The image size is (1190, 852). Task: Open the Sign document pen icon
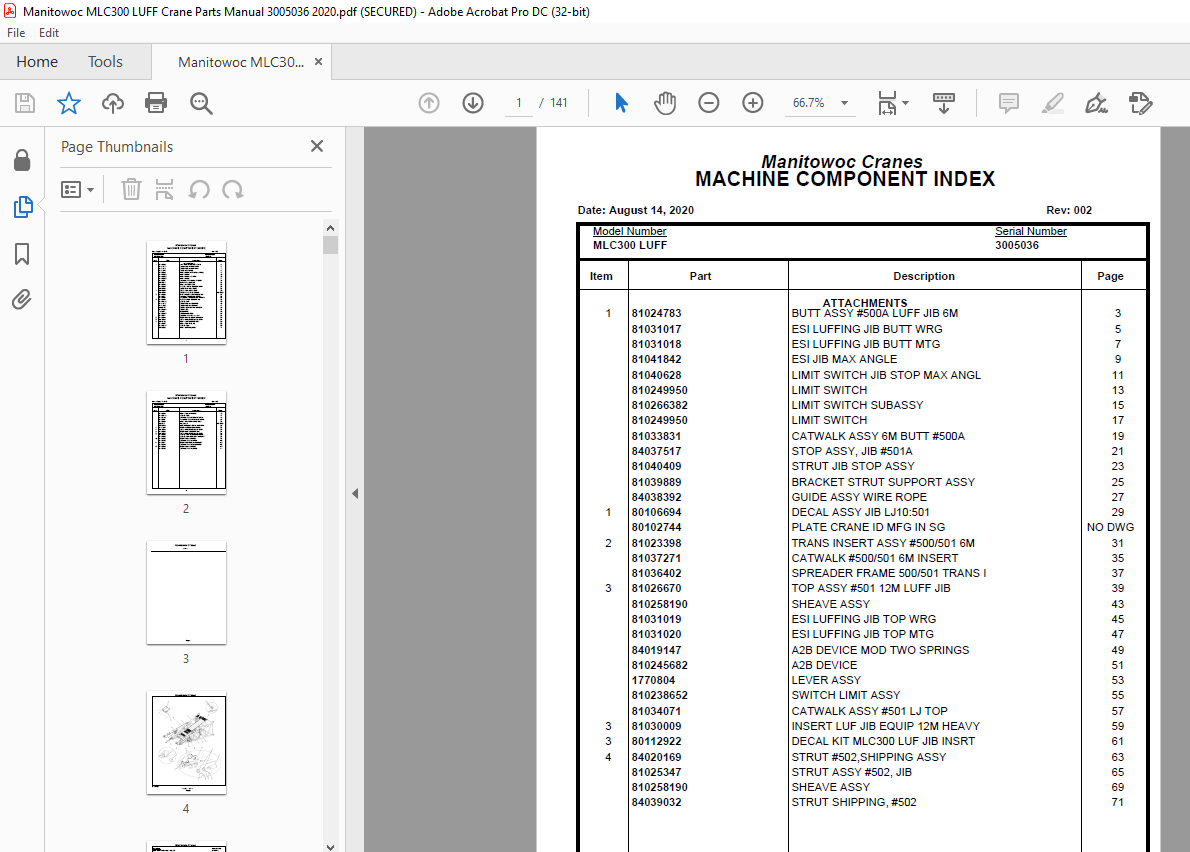point(1097,103)
